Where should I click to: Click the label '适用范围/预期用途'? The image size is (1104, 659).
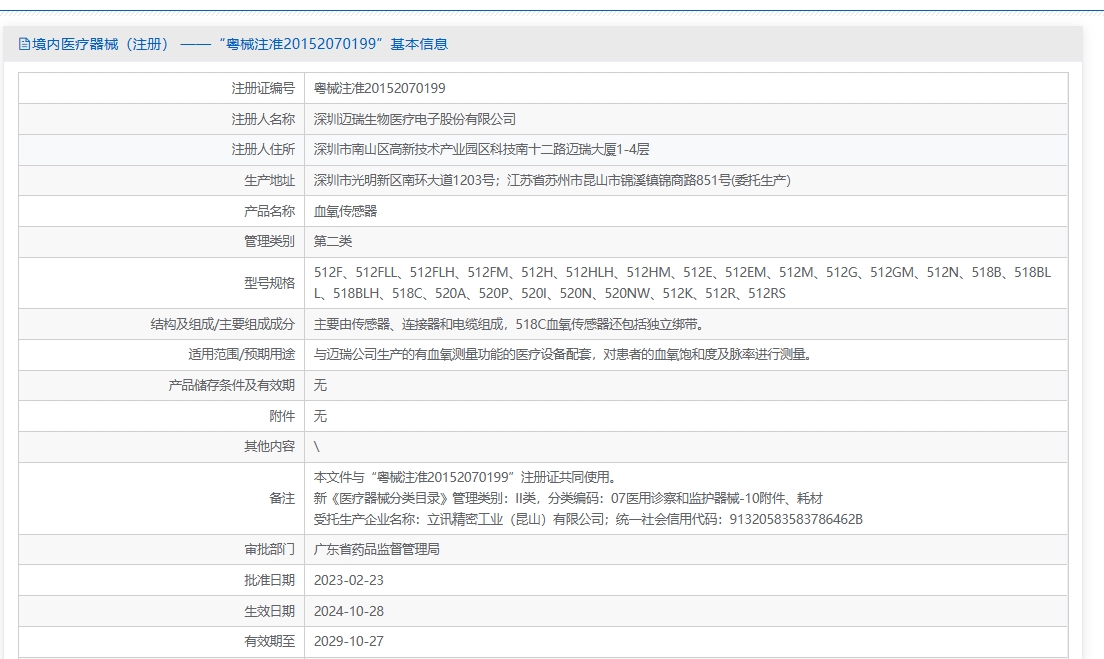pos(242,354)
